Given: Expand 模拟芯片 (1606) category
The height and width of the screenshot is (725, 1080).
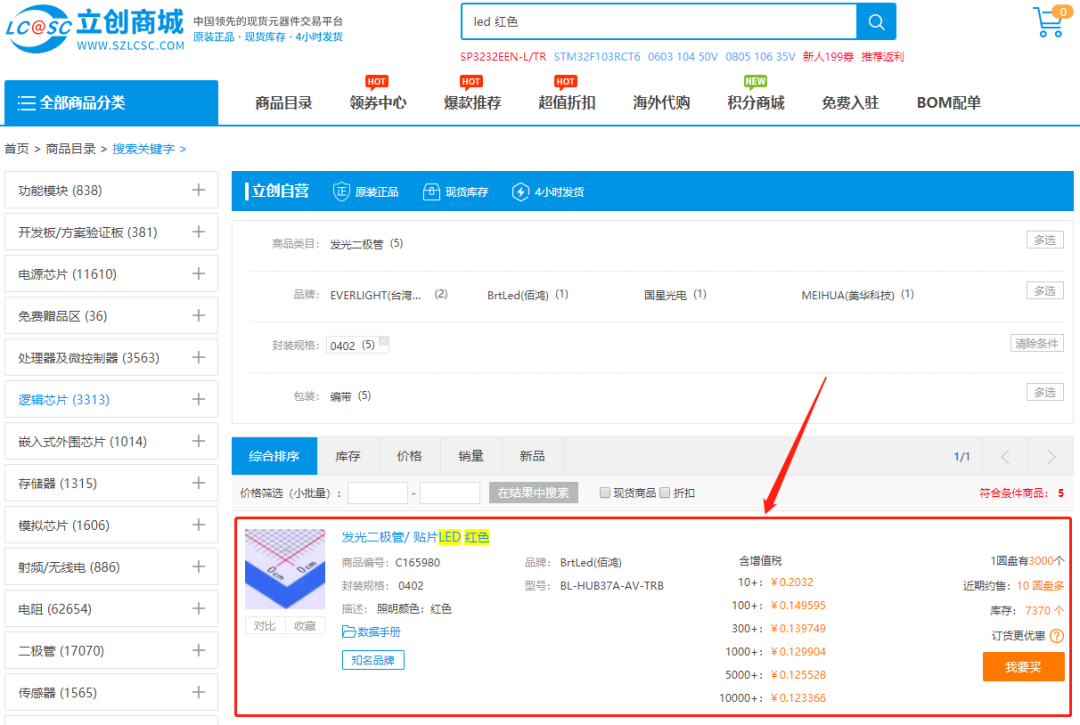Looking at the screenshot, I should coord(198,525).
